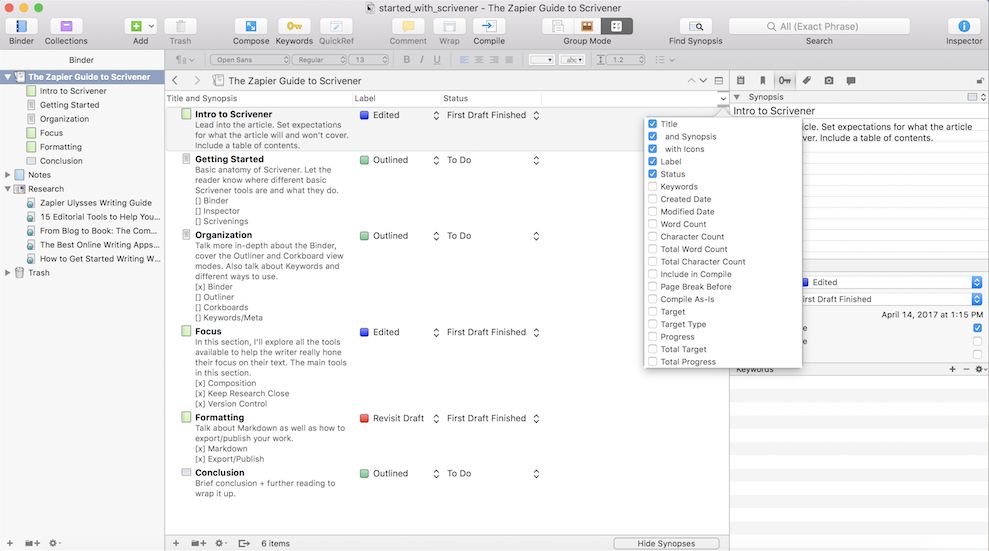Click the red Revisit Draft label swatch
Image resolution: width=989 pixels, height=551 pixels.
[x=364, y=418]
